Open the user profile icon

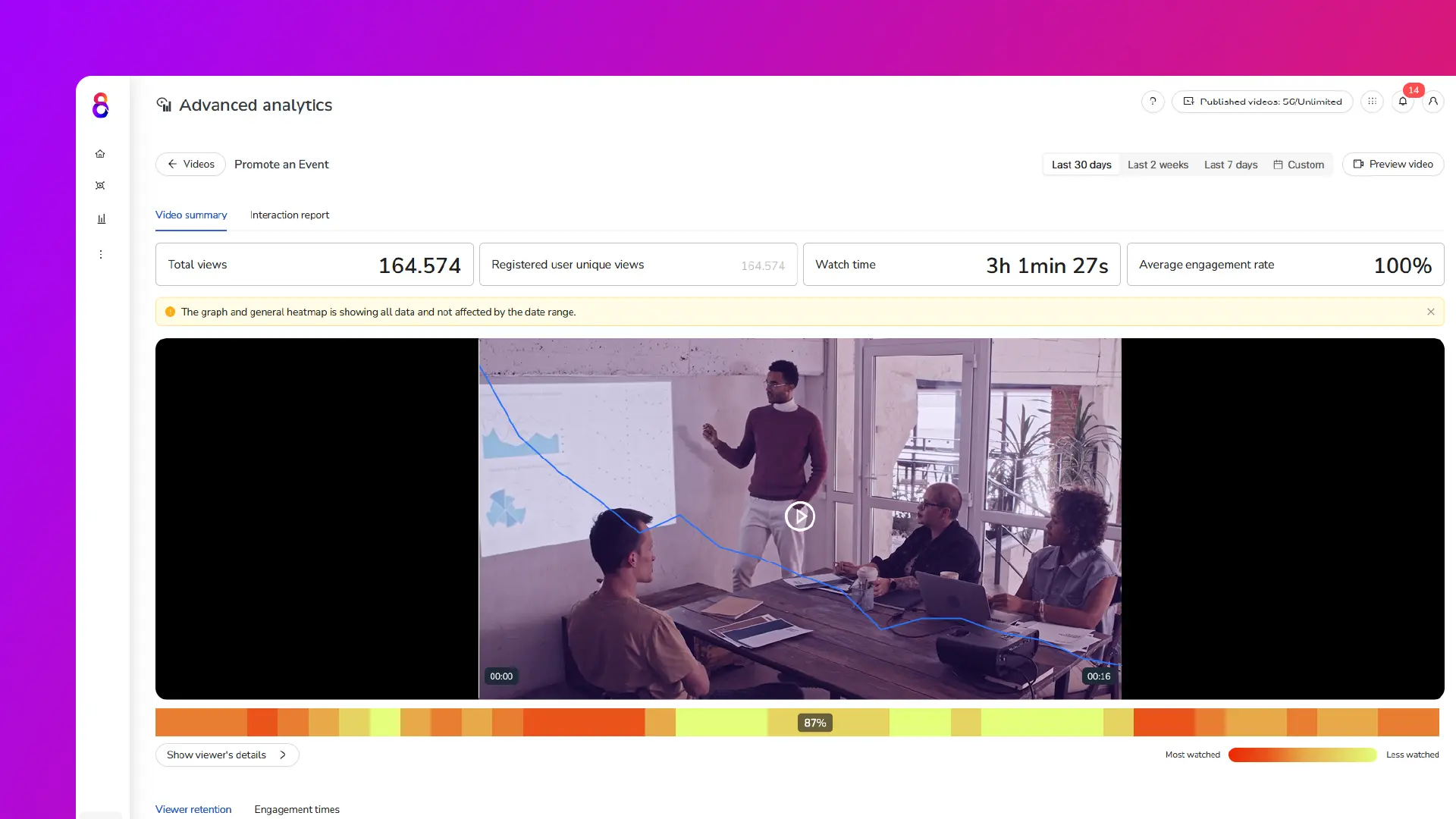[1432, 102]
